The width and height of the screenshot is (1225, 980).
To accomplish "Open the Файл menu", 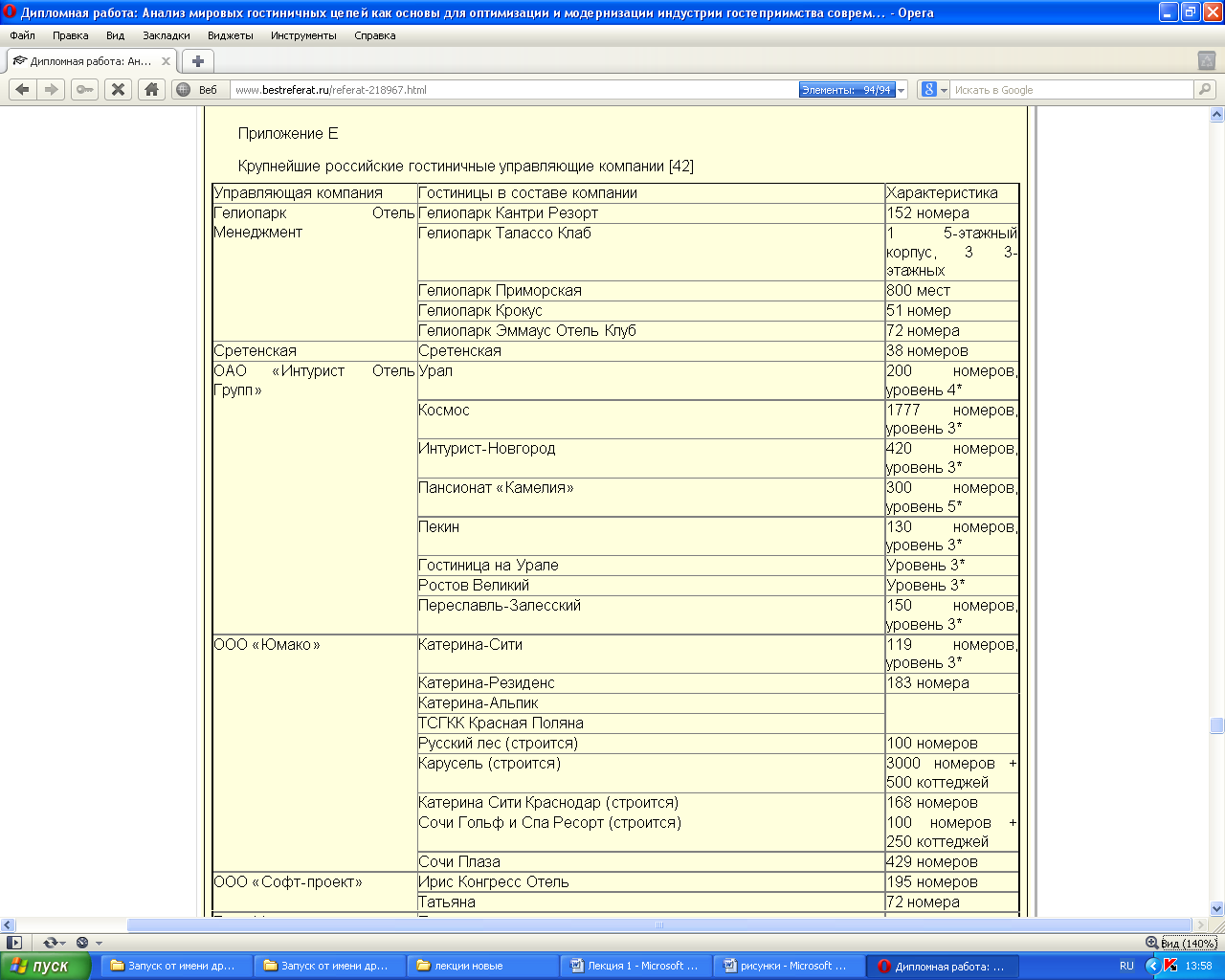I will [x=22, y=35].
